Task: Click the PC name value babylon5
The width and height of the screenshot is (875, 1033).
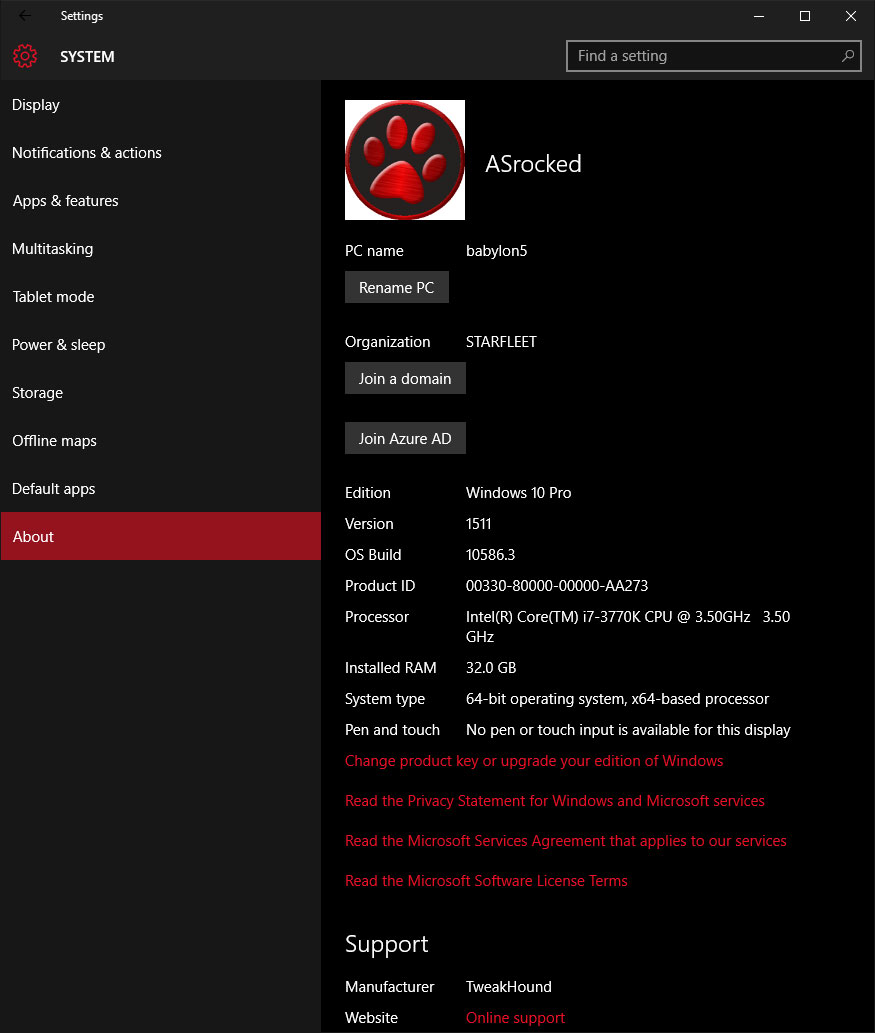Action: [x=496, y=251]
